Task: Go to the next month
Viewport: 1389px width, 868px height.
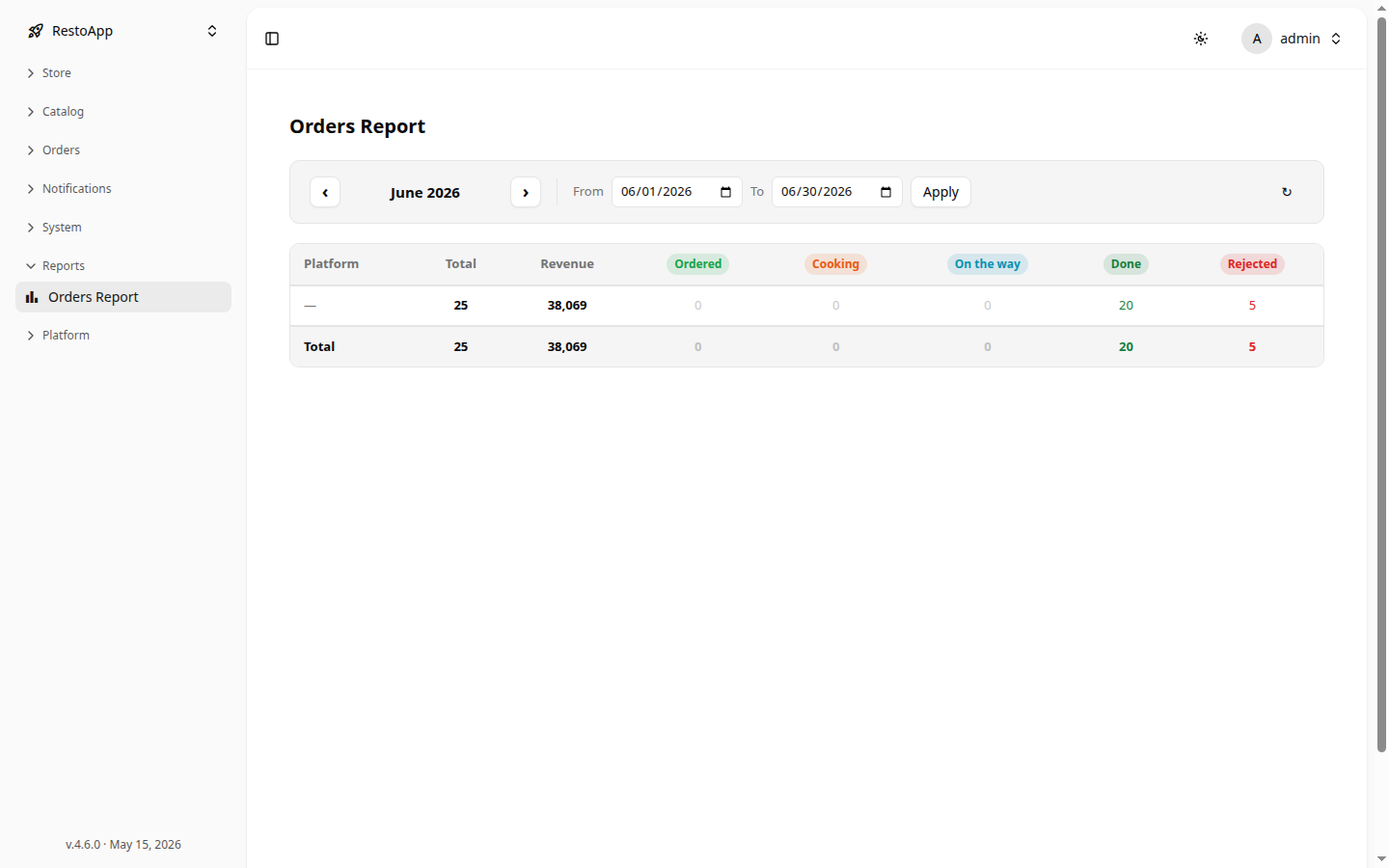Action: pyautogui.click(x=526, y=192)
